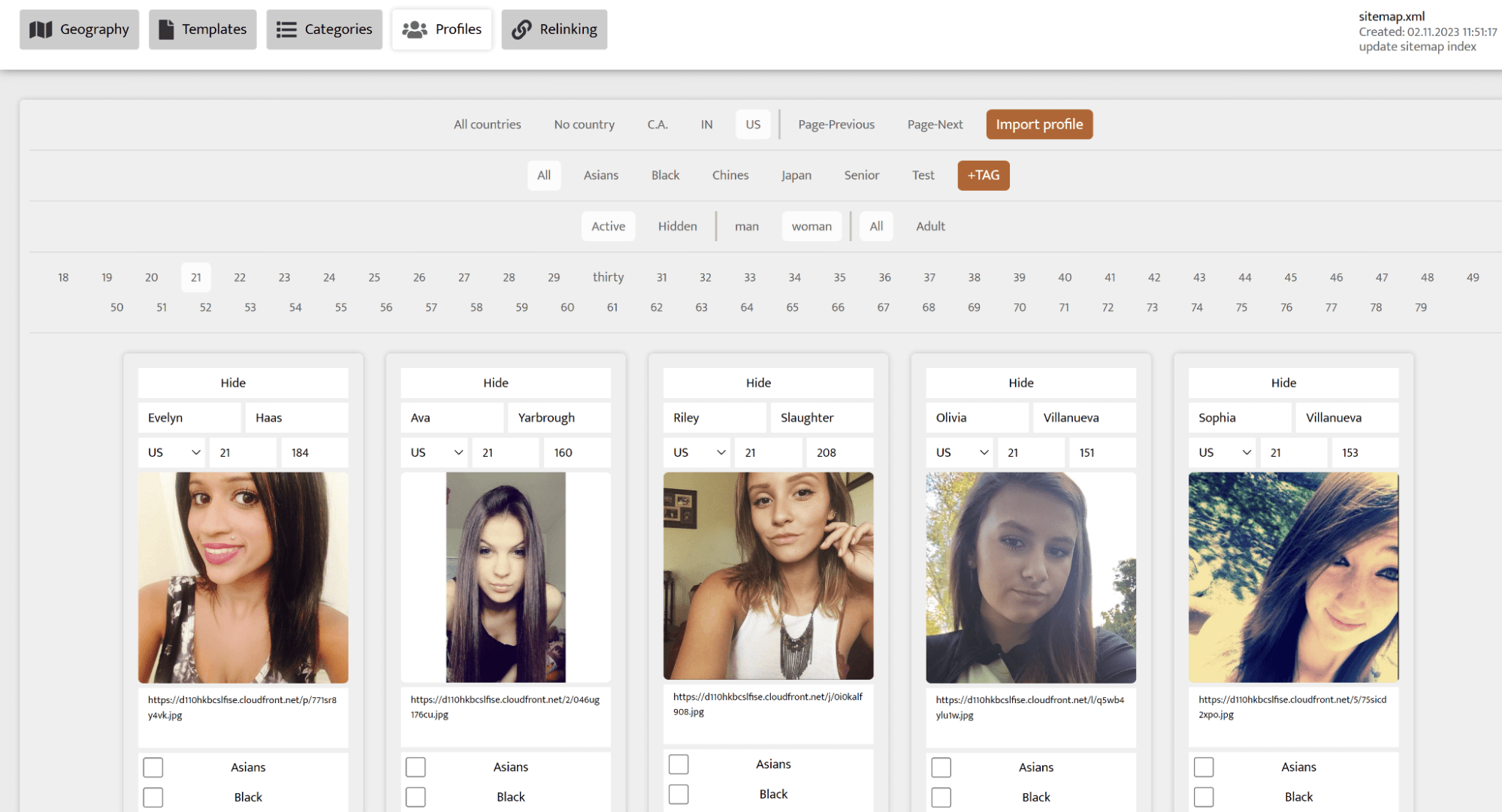Check Asians for Riley Slaughter
Image resolution: width=1502 pixels, height=812 pixels.
point(678,765)
